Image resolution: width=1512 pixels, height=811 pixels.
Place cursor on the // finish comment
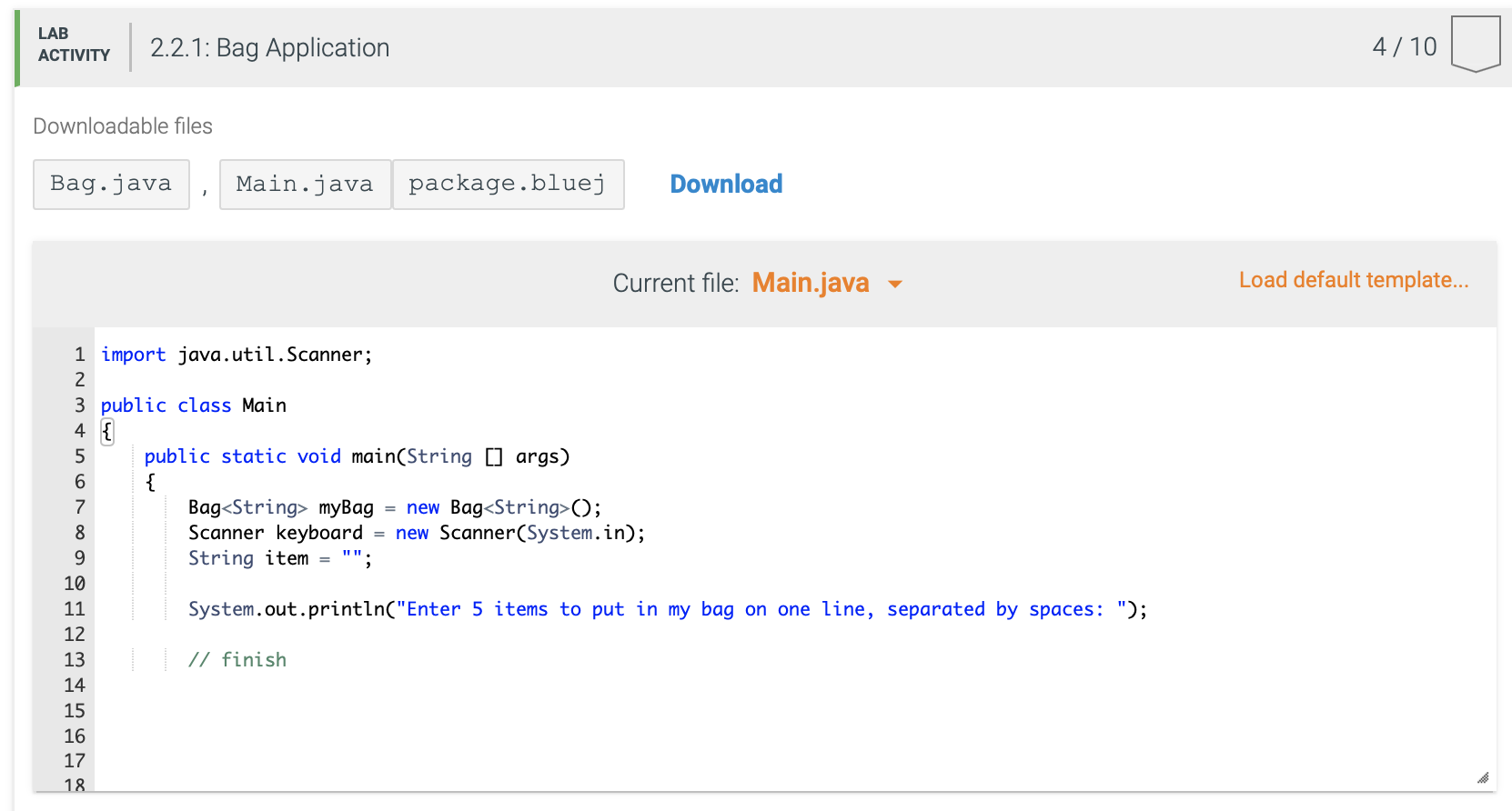(237, 660)
